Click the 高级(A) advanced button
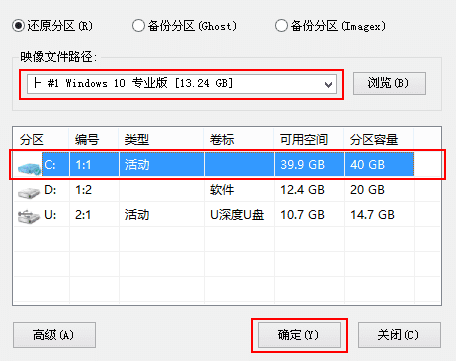 [54, 335]
